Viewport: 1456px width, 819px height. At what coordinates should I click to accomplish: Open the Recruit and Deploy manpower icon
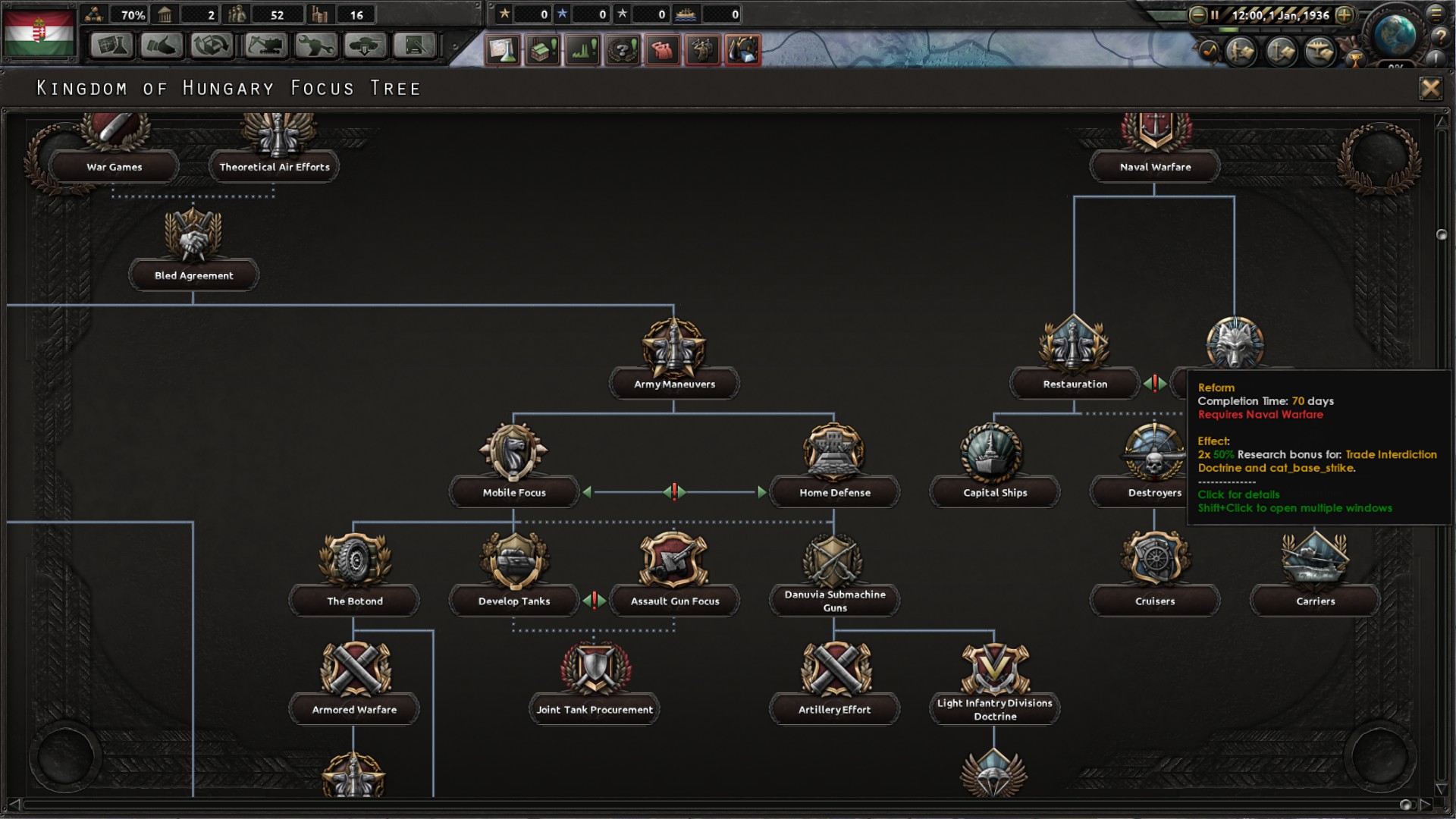[664, 49]
